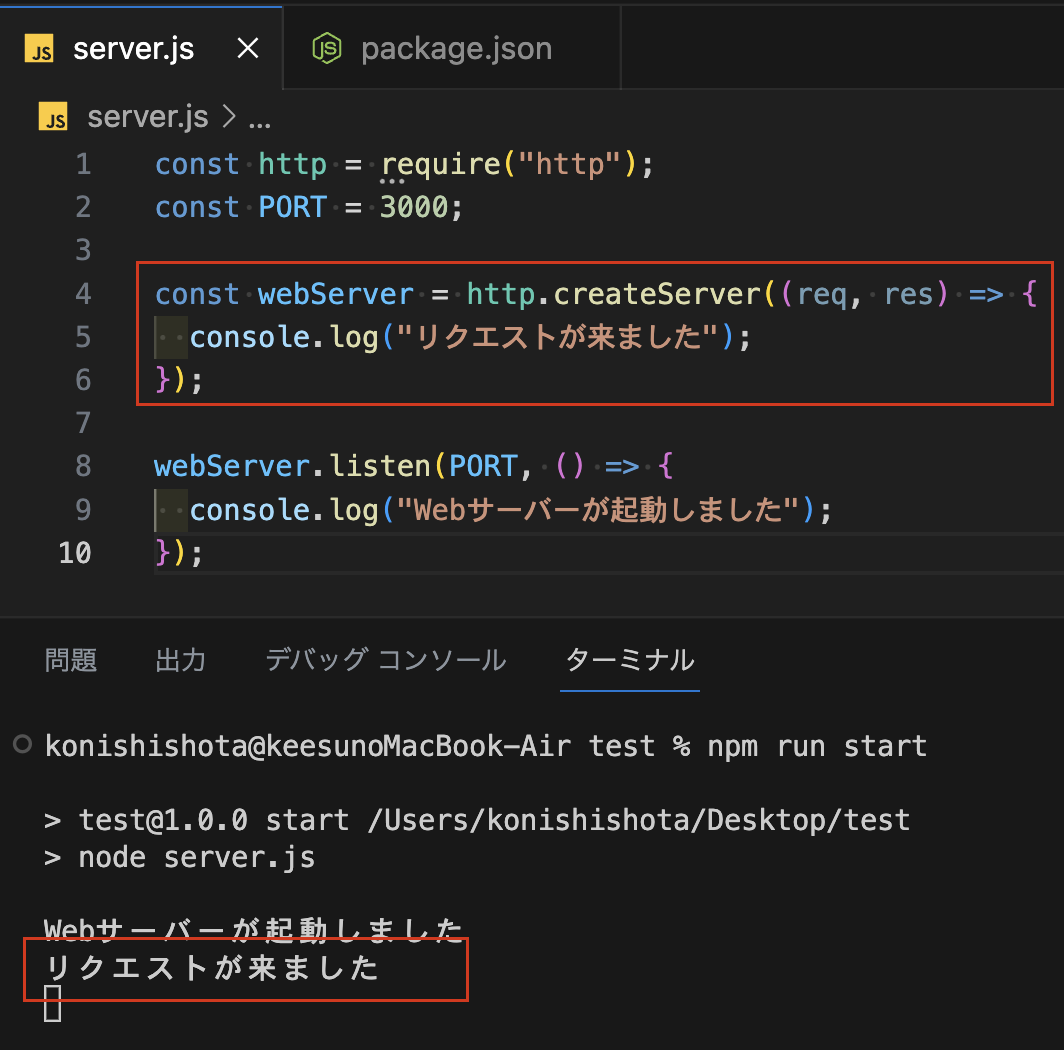The image size is (1064, 1050).
Task: Open the server.js breadcrumb dropdown
Action: [x=148, y=117]
